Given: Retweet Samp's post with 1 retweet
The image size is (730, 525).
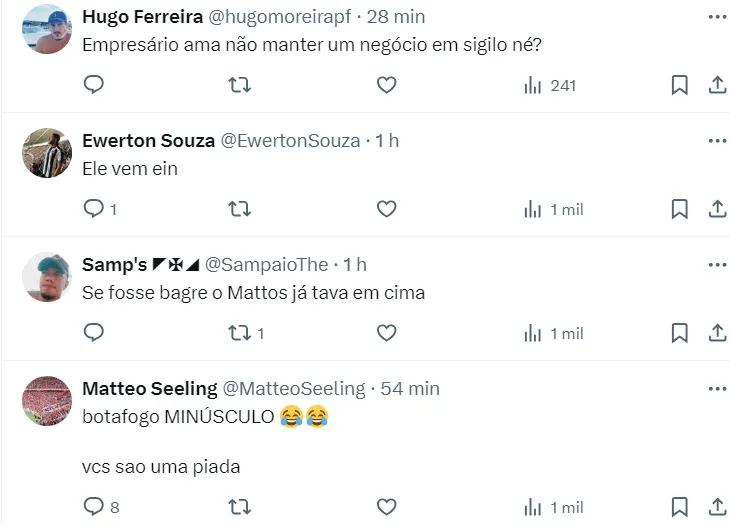Looking at the screenshot, I should pos(240,333).
